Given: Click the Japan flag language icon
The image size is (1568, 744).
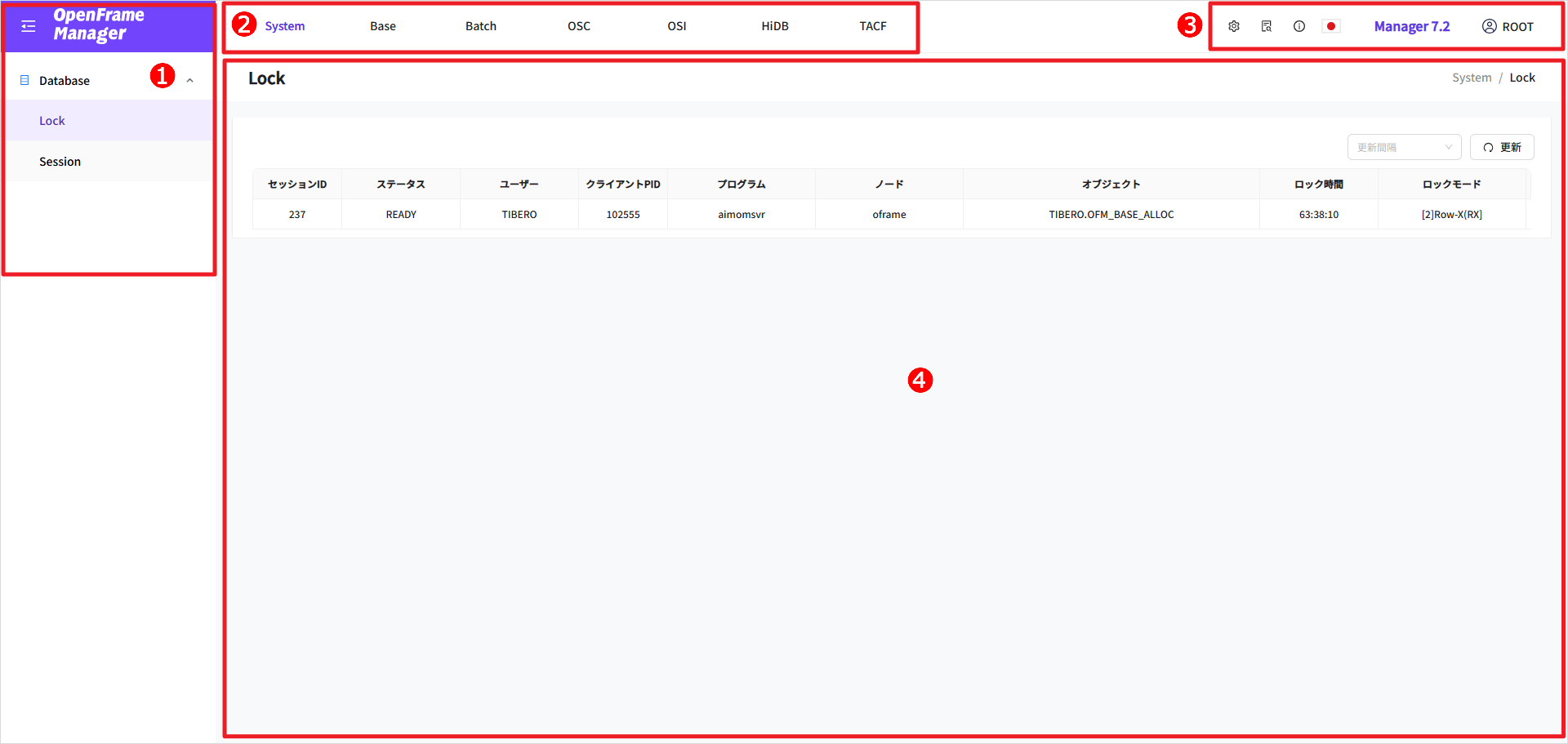Looking at the screenshot, I should pos(1331,26).
